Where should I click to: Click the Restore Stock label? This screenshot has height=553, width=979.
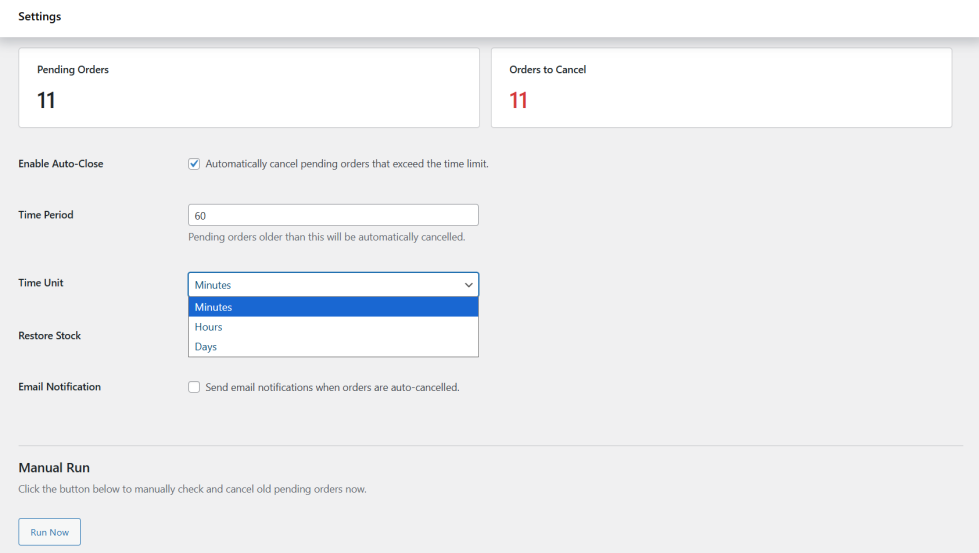point(50,336)
